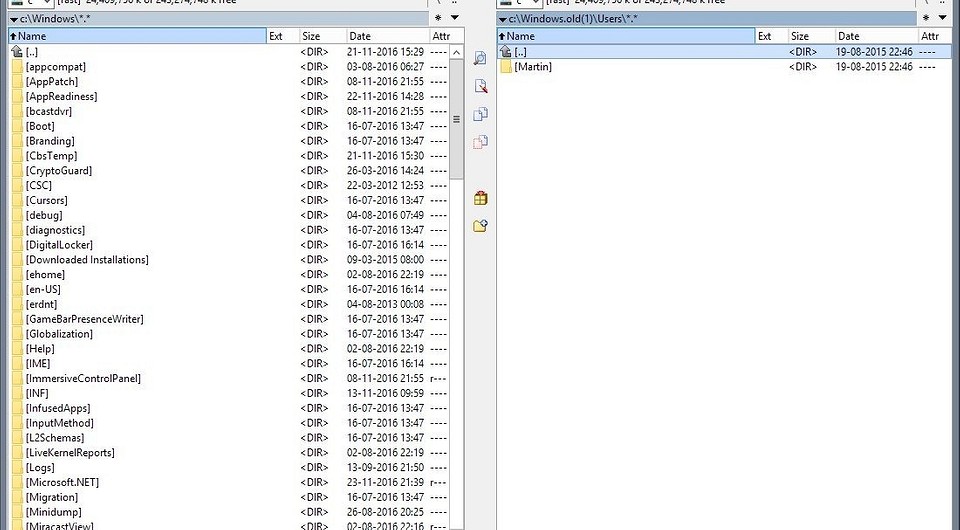
Task: Expand the arrow left of the c:\Windows path
Action: point(13,19)
